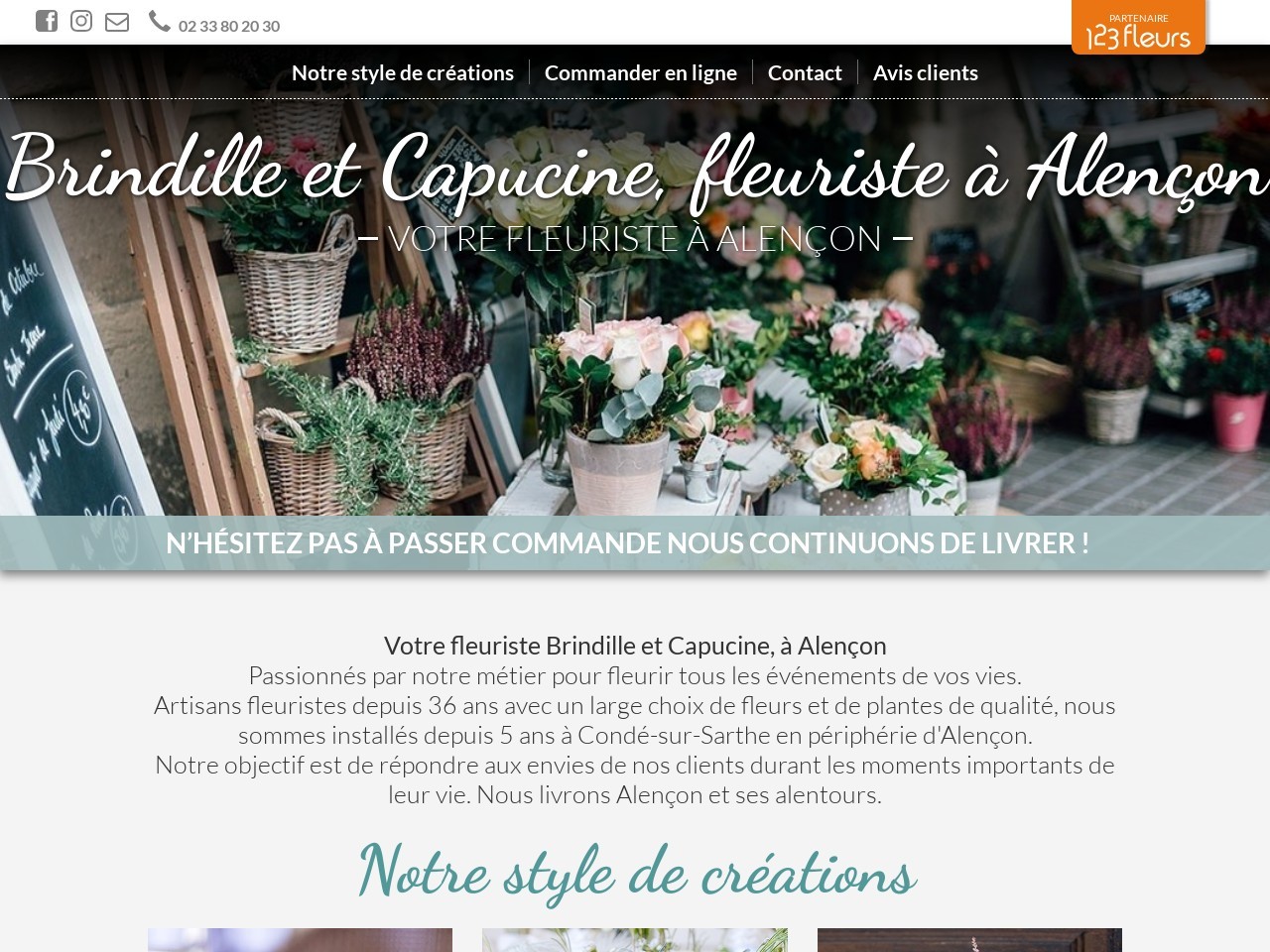Open the right creation thumbnail
The image size is (1270, 952).
tap(969, 940)
